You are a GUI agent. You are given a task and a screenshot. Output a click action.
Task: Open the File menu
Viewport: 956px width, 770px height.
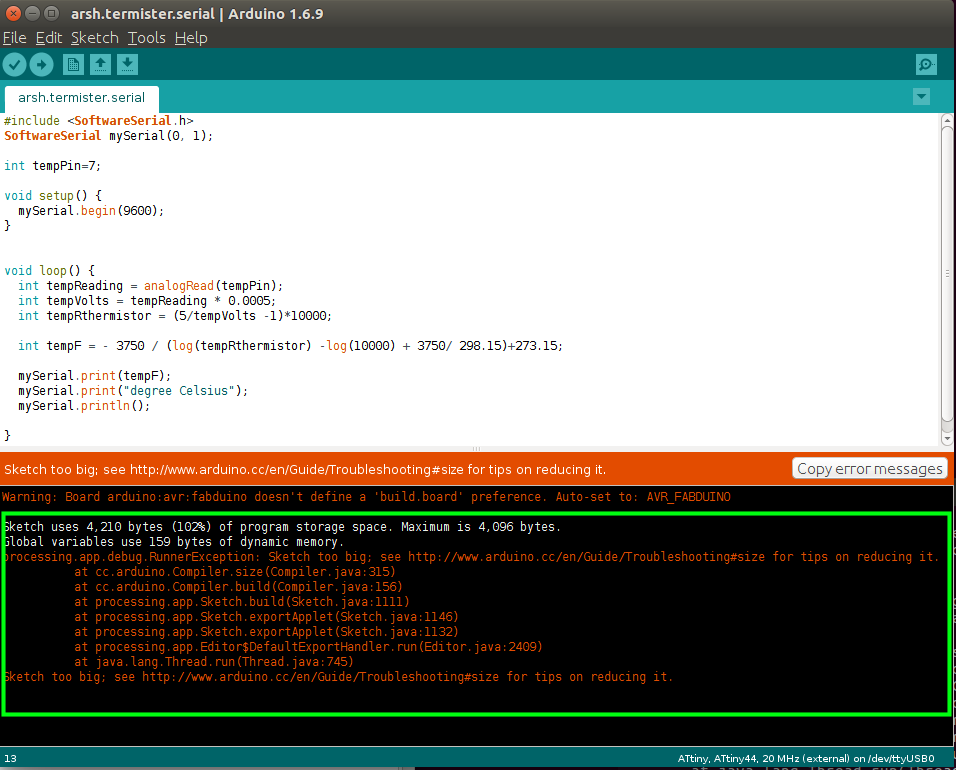(15, 38)
